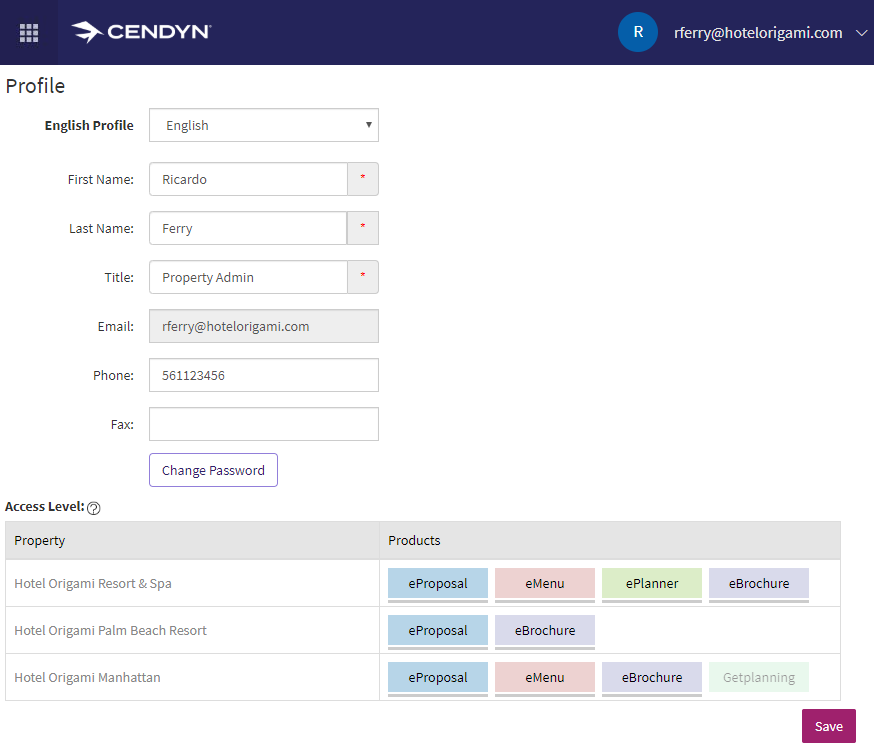Select eBrochure for Hotel Origami Resort & Spa
Screen dimensions: 874x749
pyautogui.click(x=759, y=583)
